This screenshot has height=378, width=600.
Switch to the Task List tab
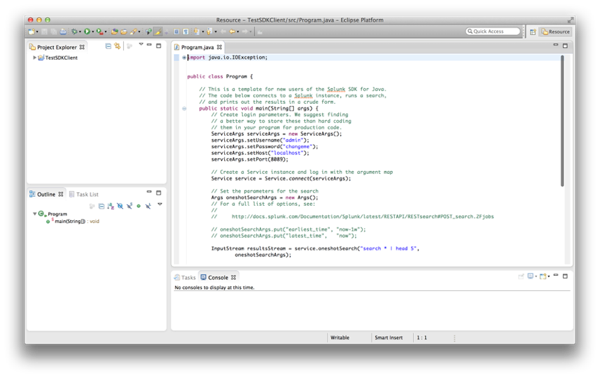[84, 194]
